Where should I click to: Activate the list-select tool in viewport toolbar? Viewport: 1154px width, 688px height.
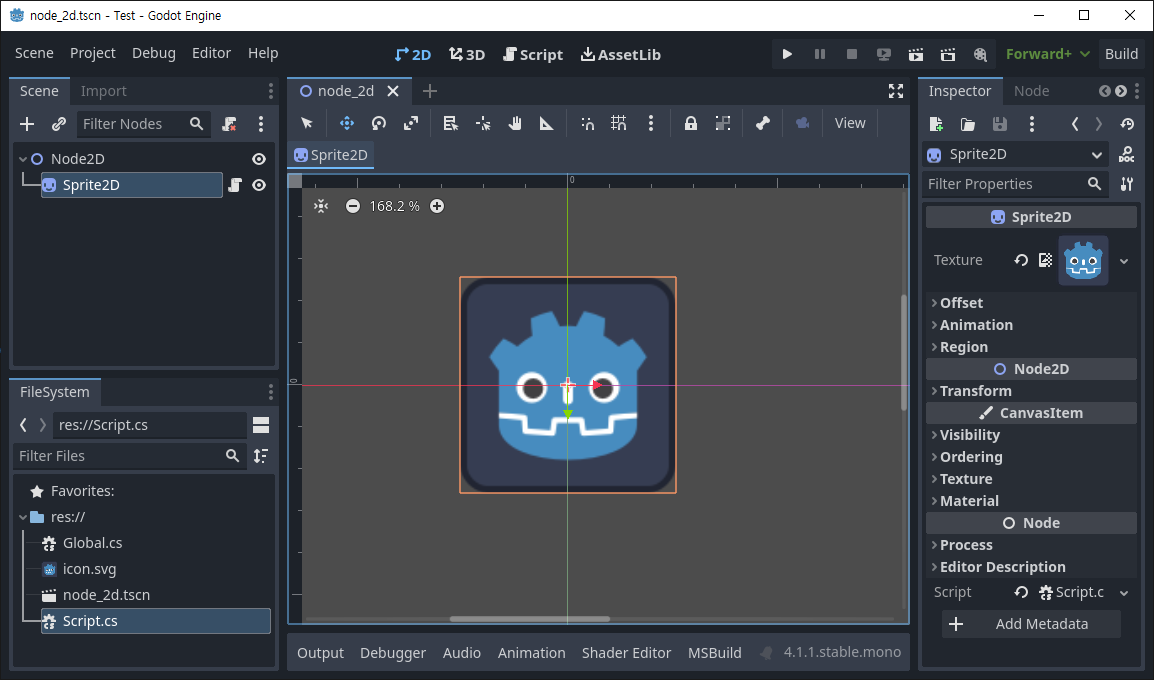coord(450,124)
